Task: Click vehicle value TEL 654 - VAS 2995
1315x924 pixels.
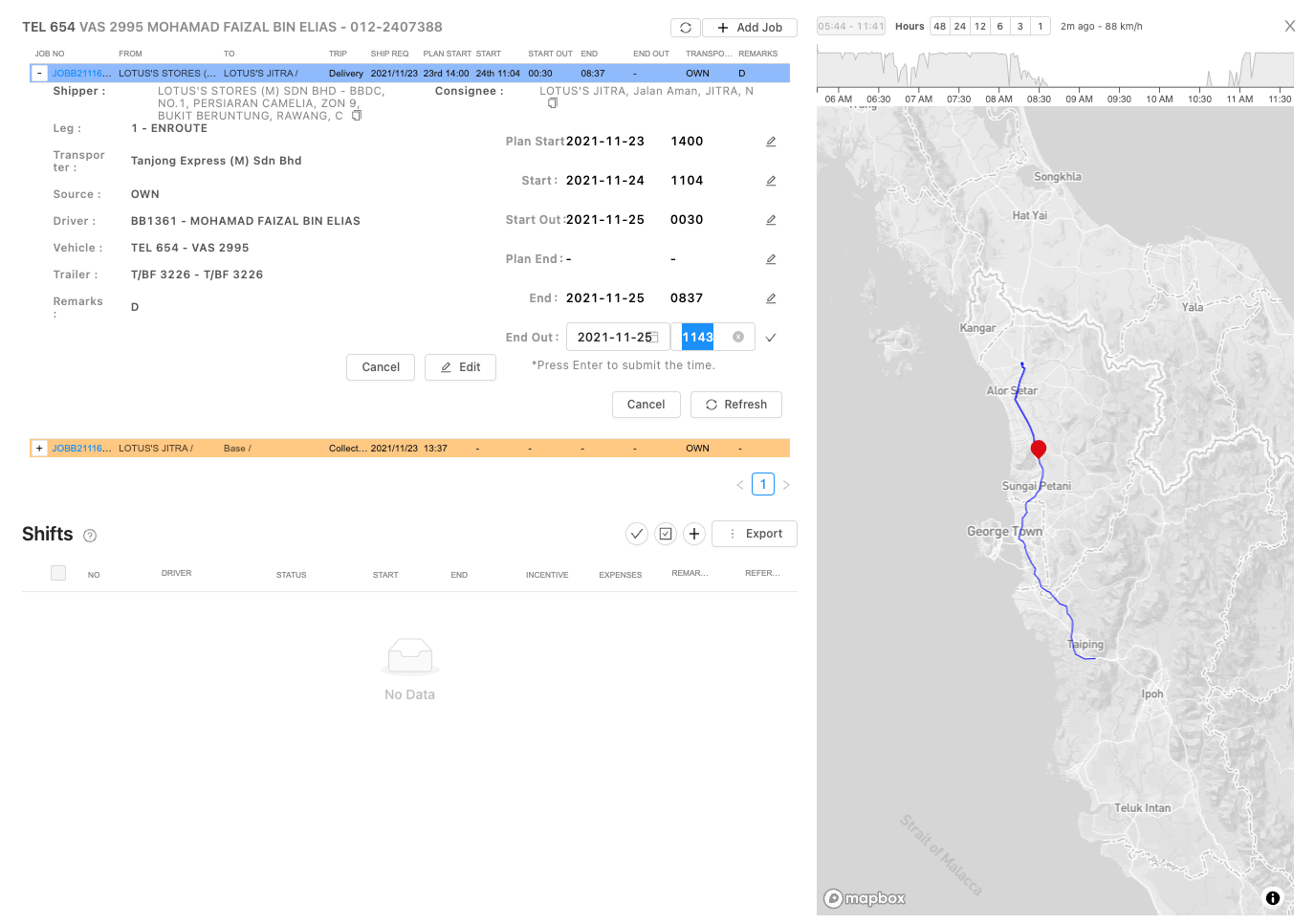Action: coord(190,248)
